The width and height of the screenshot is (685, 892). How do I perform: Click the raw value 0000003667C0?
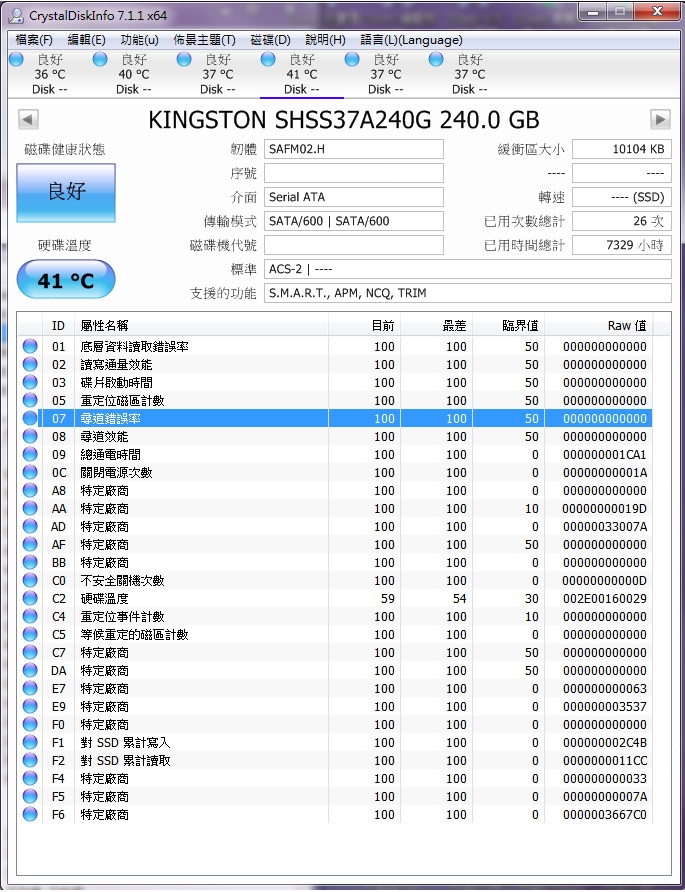pos(605,815)
